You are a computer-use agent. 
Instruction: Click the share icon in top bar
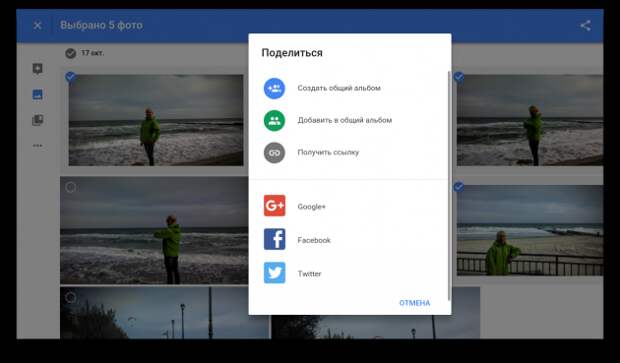(x=585, y=25)
